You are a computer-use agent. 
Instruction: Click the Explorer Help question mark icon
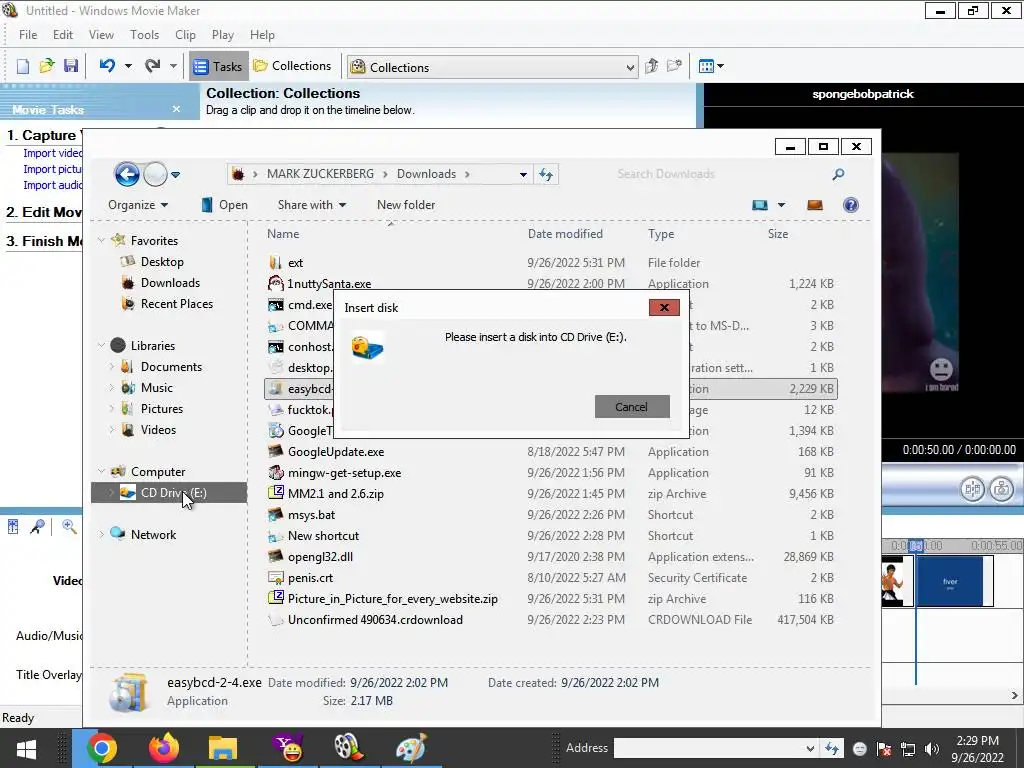(850, 205)
